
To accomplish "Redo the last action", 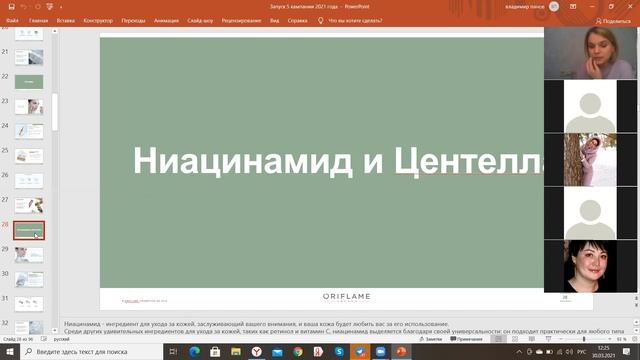I will (x=38, y=7).
